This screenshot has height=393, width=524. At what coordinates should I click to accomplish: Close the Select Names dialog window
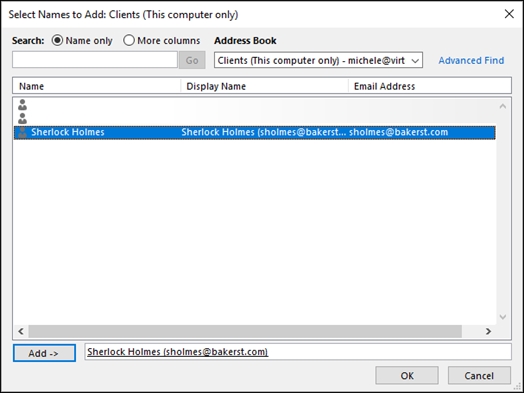pos(509,14)
